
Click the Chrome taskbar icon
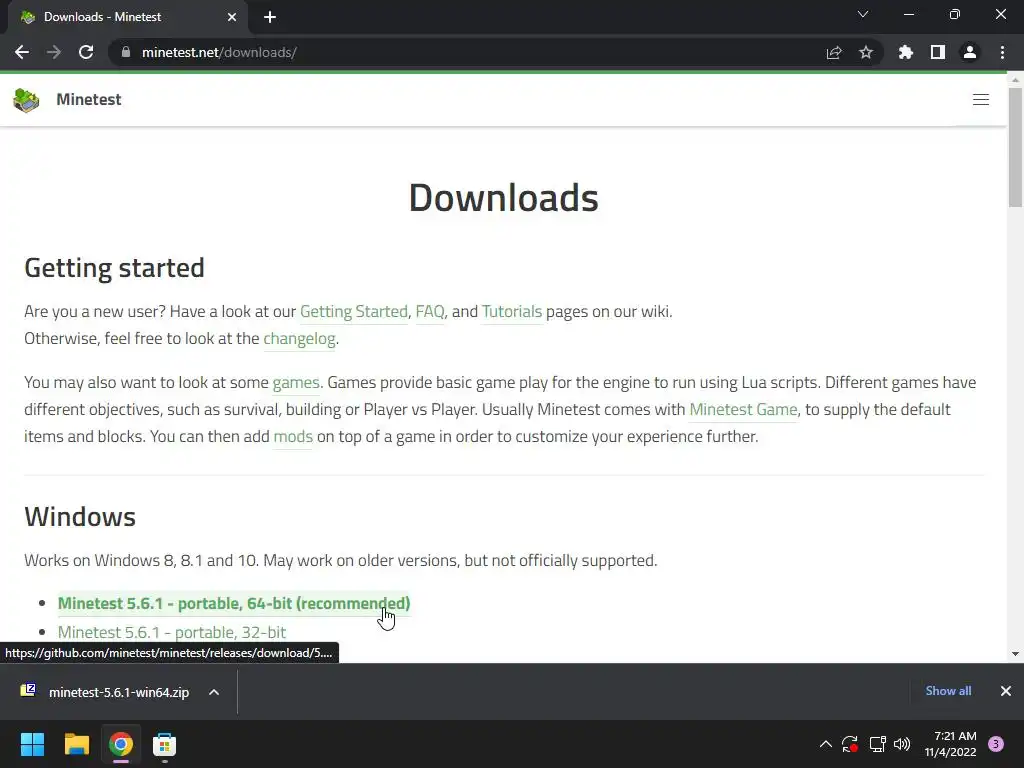tap(121, 744)
